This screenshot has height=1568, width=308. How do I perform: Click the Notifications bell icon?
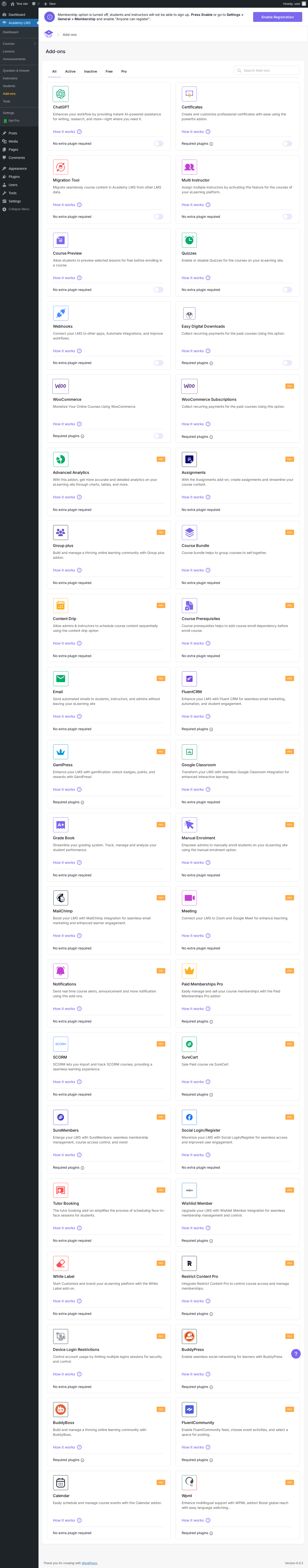60,971
